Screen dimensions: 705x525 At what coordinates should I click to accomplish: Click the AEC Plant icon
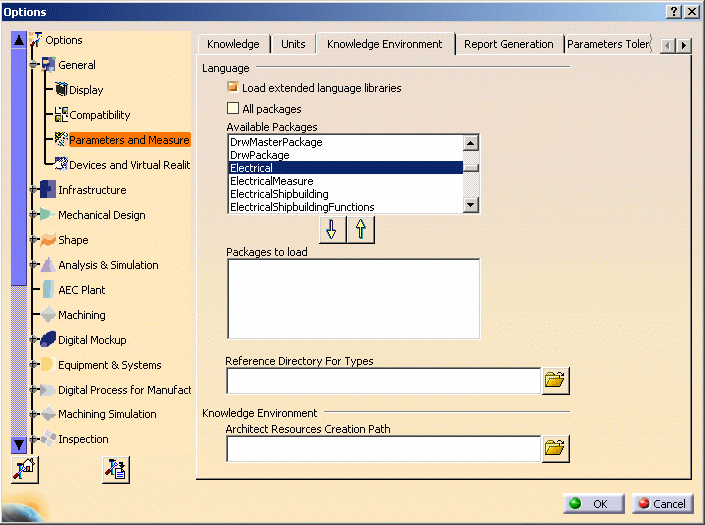(46, 290)
